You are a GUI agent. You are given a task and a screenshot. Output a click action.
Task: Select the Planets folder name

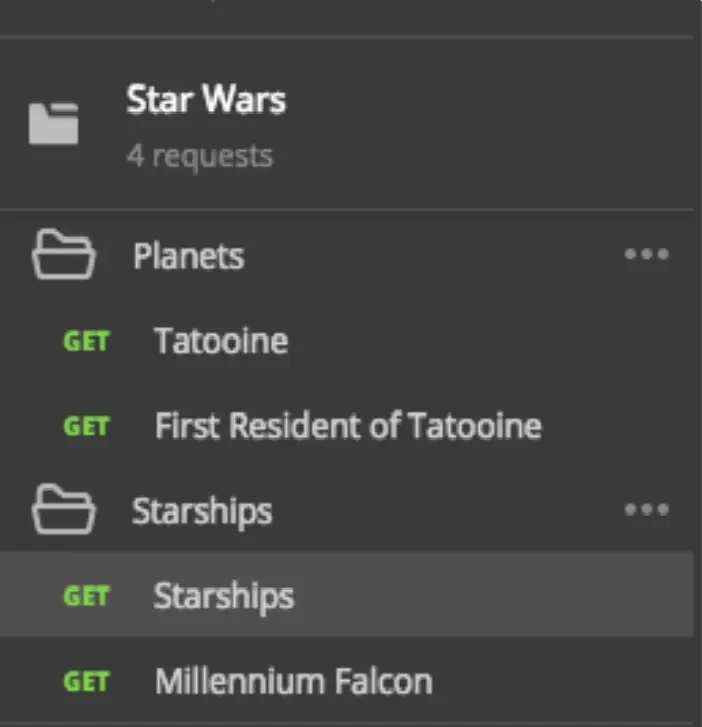coord(188,256)
